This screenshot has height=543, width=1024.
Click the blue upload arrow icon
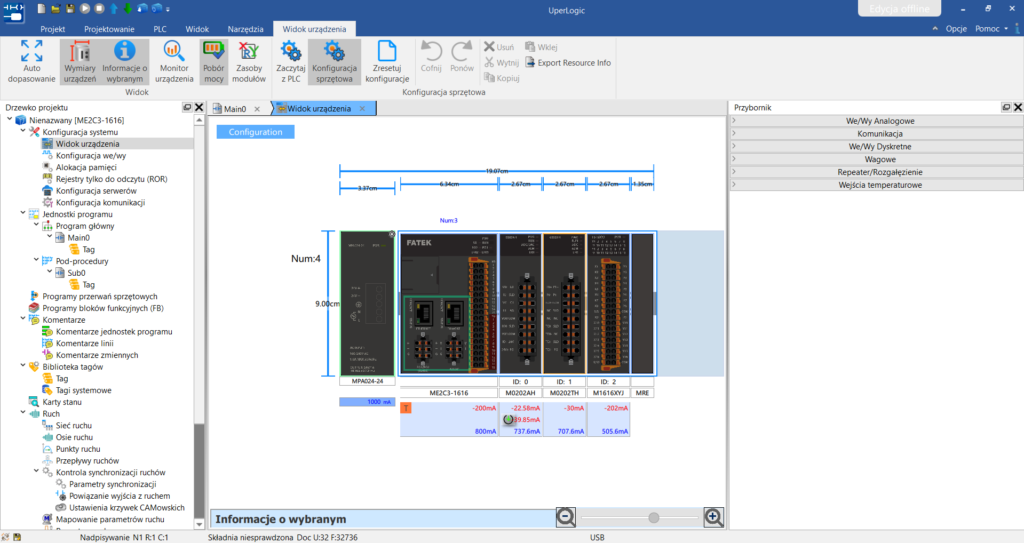114,8
